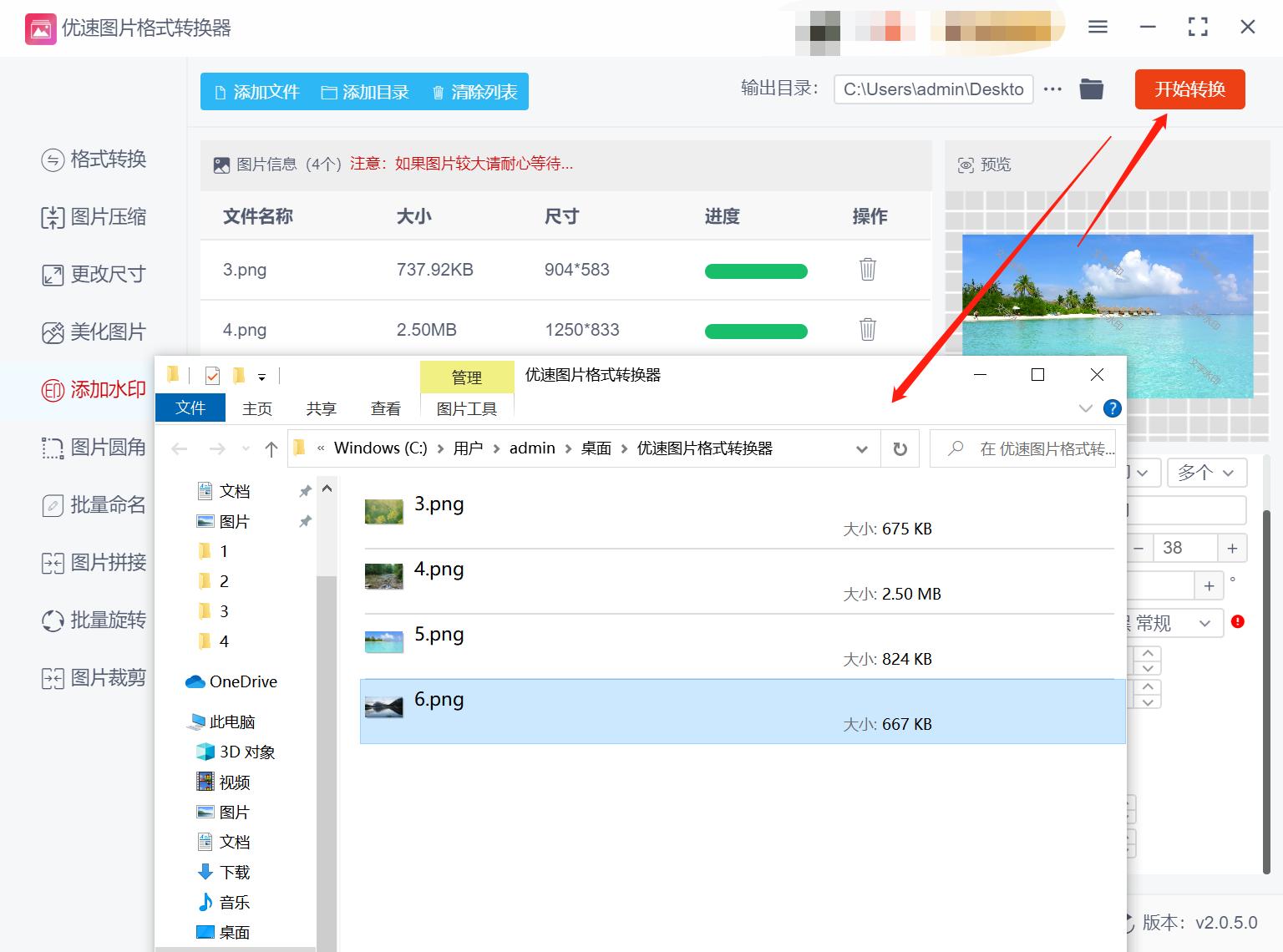Open the 图片工具 ribbon tab
The width and height of the screenshot is (1283, 952).
[467, 408]
